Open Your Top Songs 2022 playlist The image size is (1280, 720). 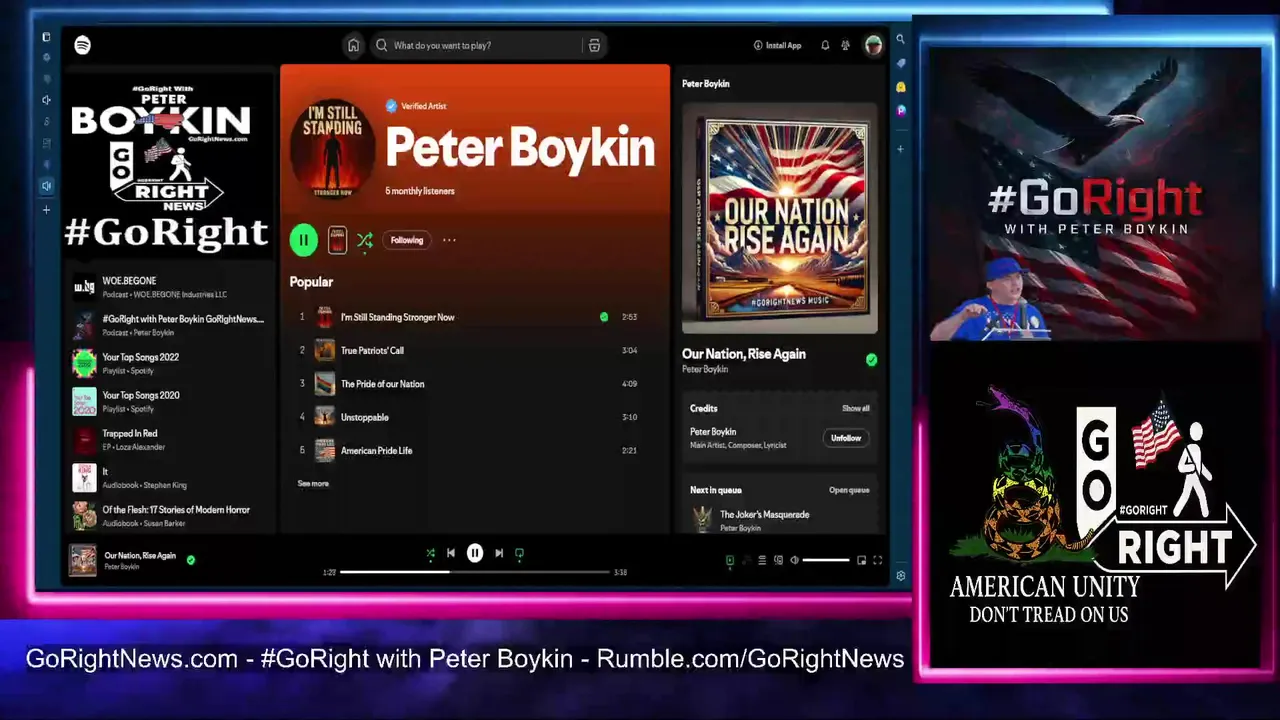(168, 363)
